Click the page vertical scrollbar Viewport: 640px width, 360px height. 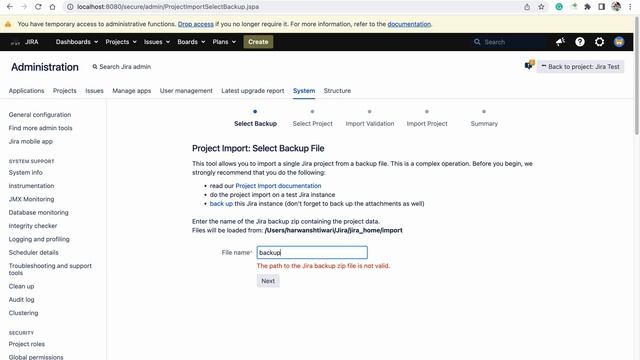[x=637, y=76]
